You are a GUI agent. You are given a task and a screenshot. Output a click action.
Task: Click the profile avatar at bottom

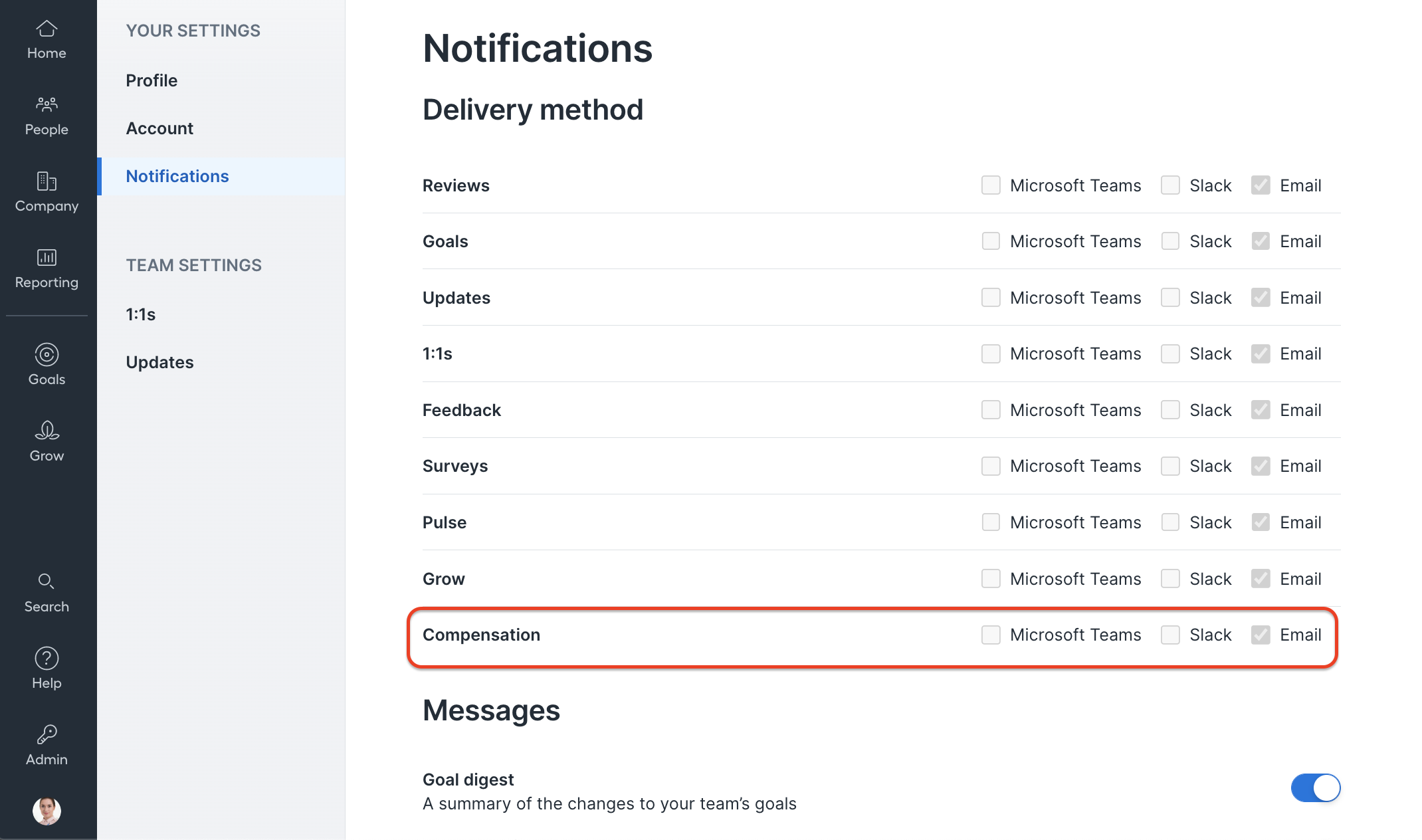pyautogui.click(x=46, y=811)
